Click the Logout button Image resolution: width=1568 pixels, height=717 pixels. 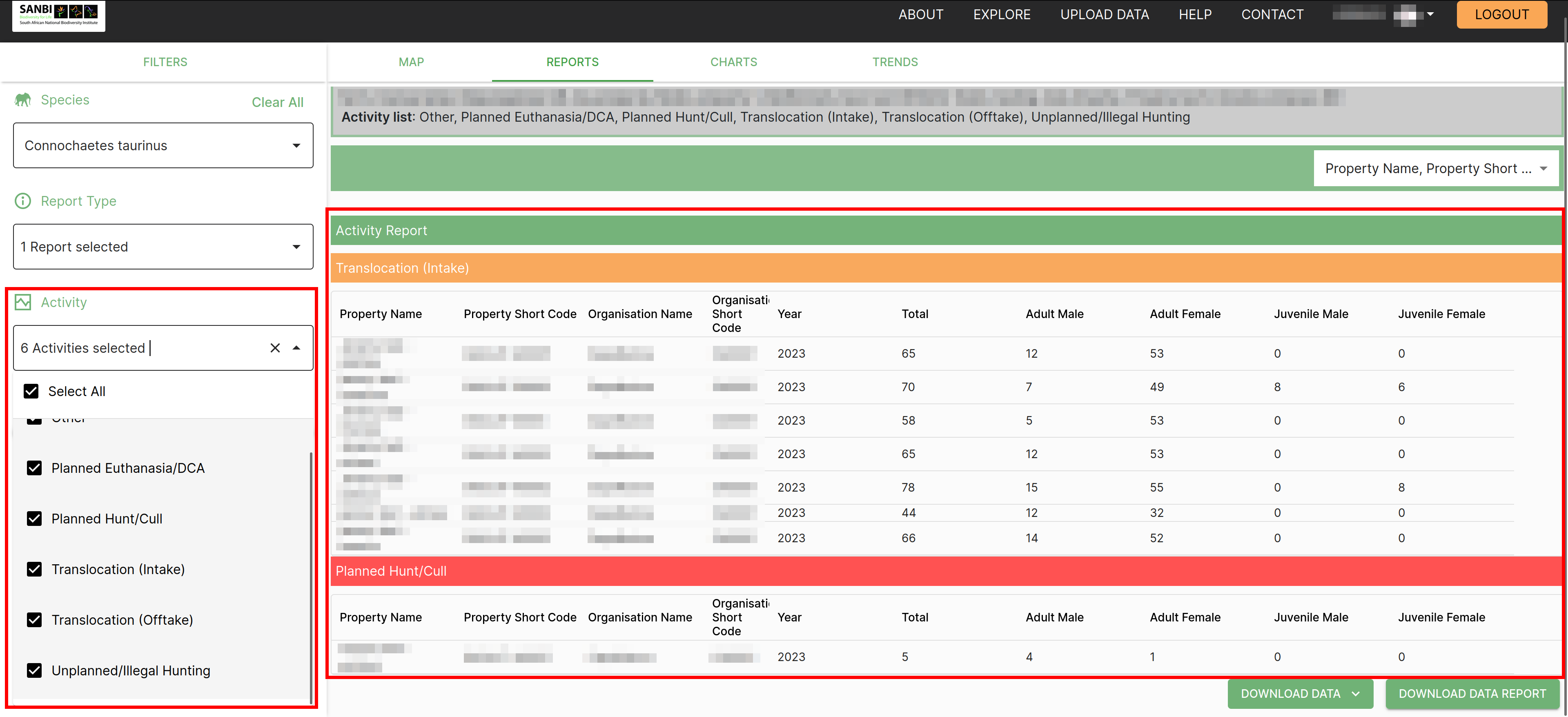1502,15
